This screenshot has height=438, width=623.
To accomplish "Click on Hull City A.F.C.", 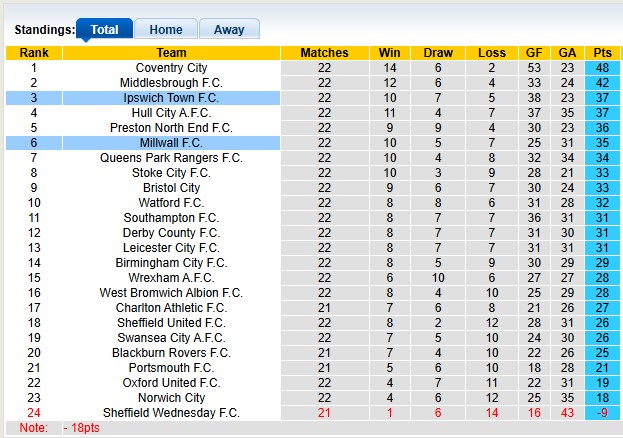I will click(171, 113).
